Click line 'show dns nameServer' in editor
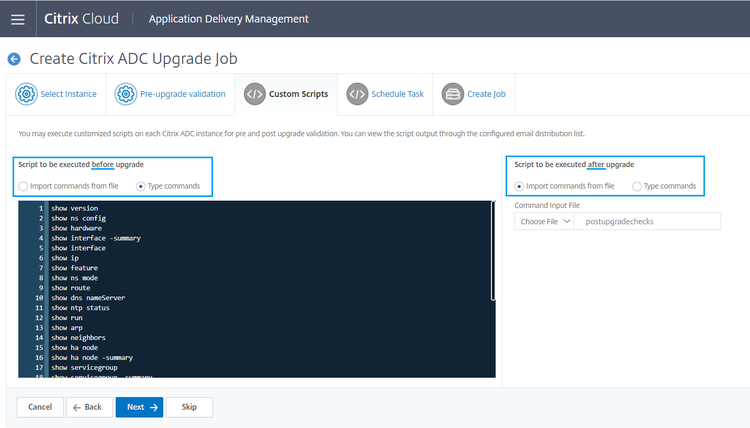 coord(88,298)
